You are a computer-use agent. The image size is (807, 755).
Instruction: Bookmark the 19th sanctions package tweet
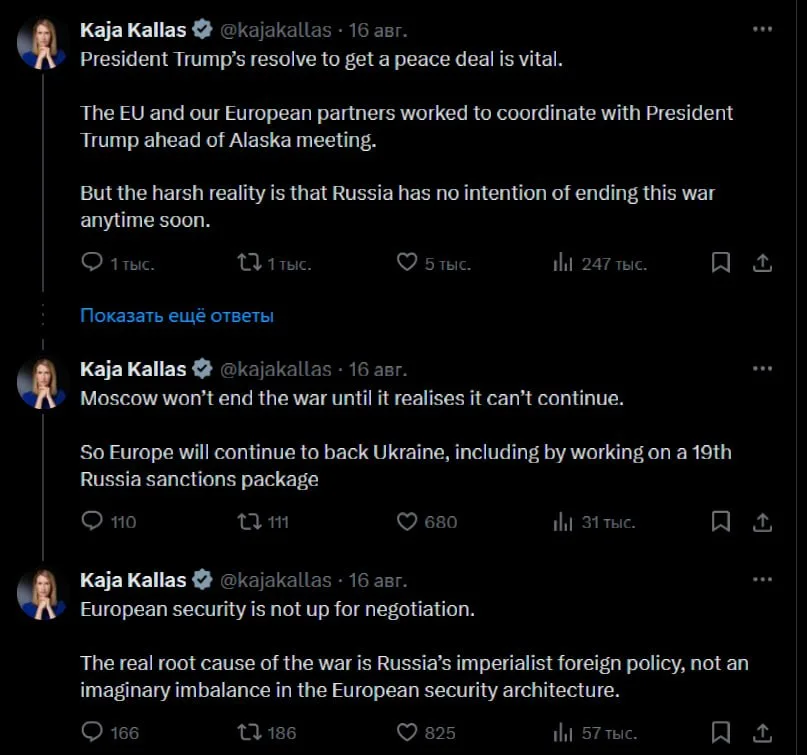pos(720,521)
